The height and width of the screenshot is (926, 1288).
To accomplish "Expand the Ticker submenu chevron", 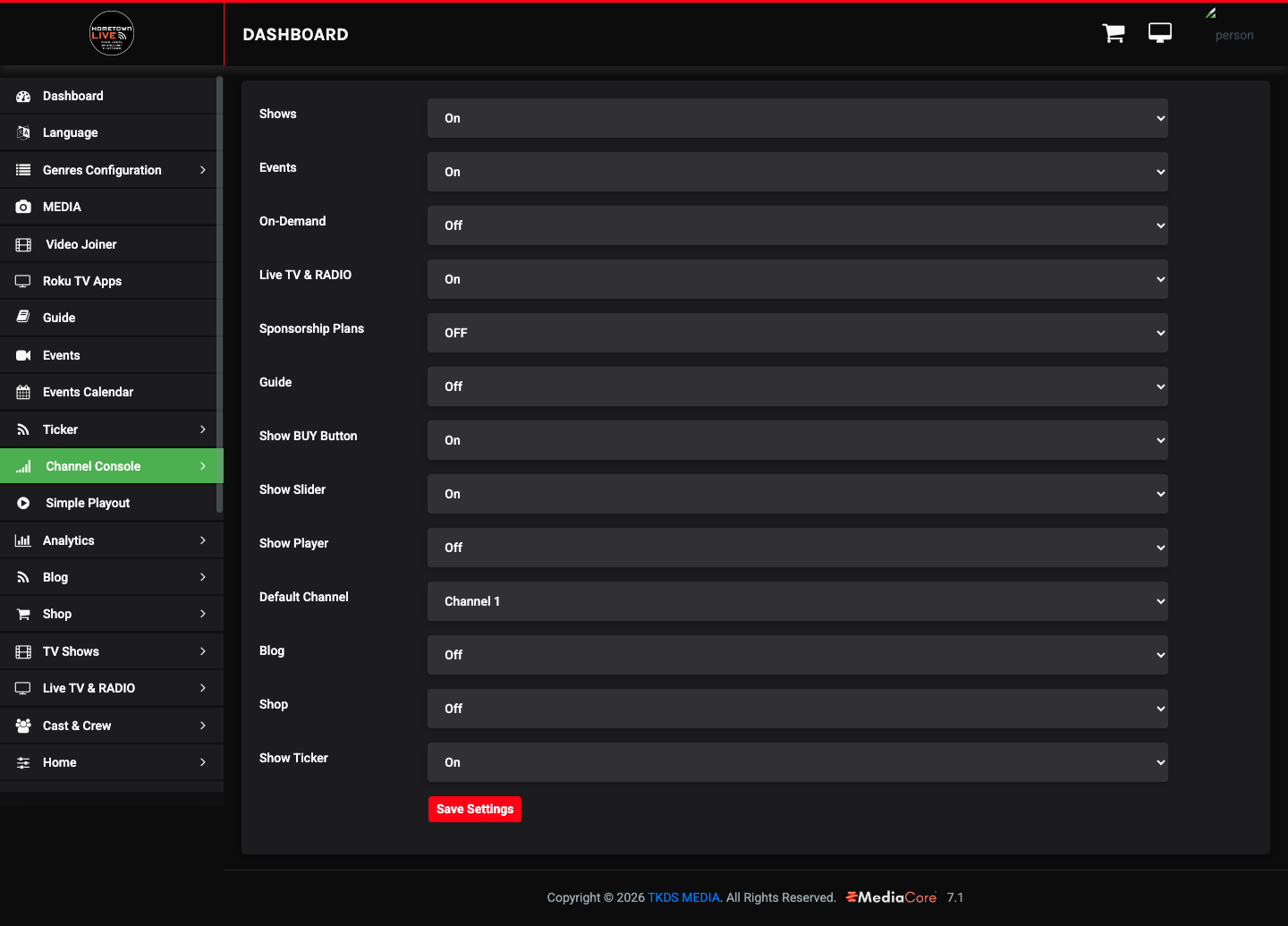I will click(203, 429).
